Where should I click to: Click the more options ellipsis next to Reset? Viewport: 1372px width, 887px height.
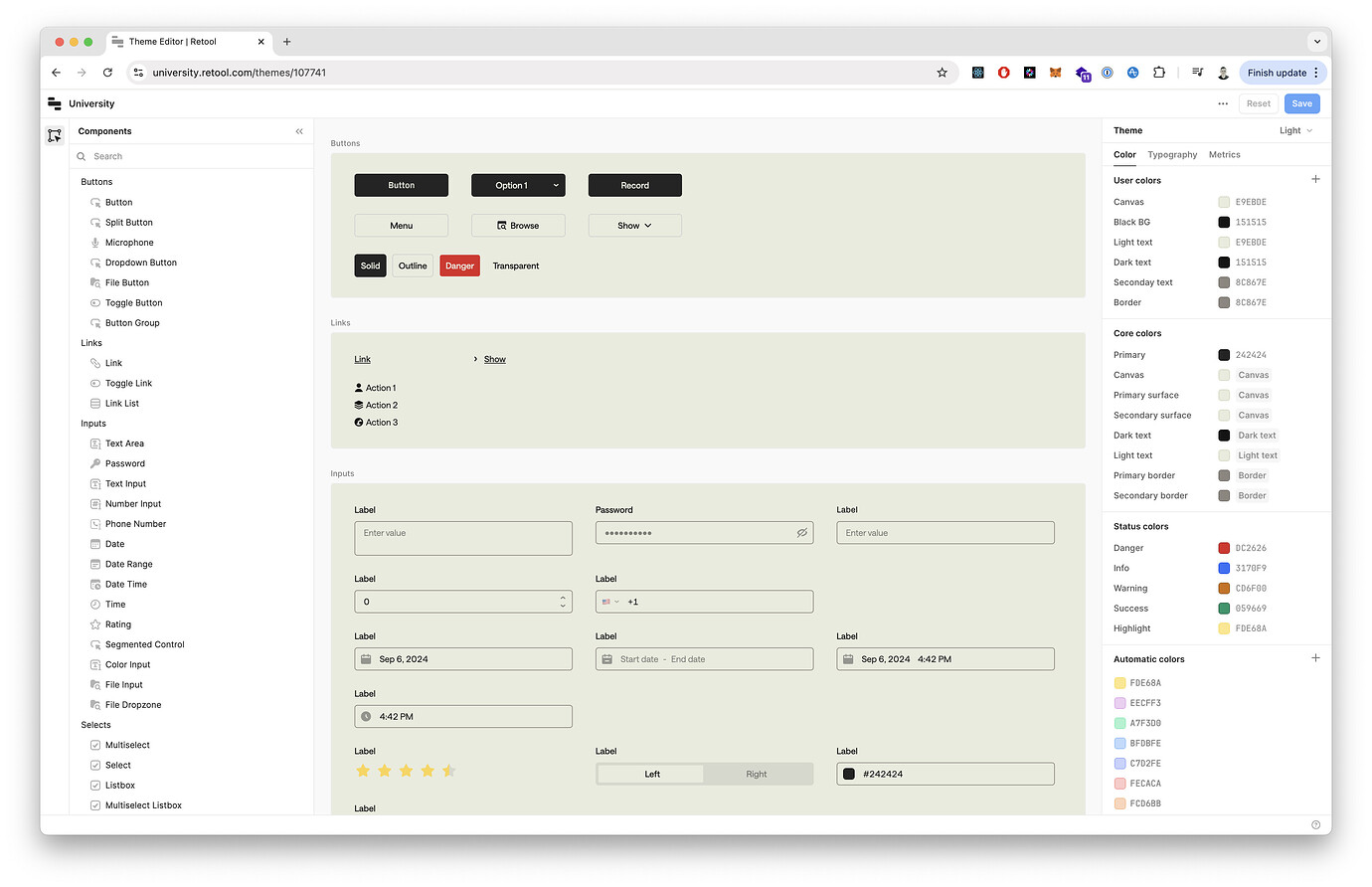[1223, 103]
